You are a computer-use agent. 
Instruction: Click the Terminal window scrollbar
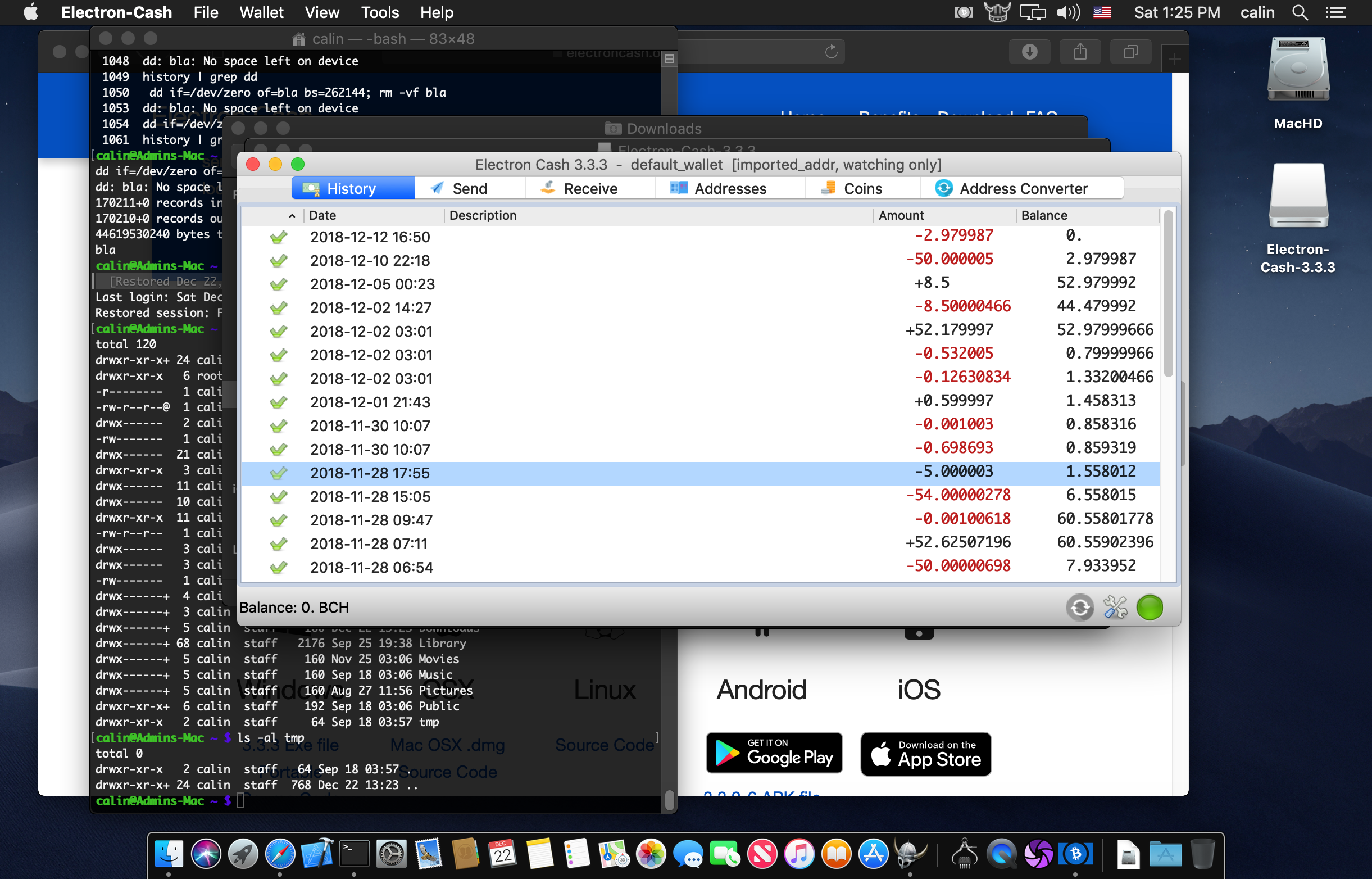pyautogui.click(x=670, y=799)
